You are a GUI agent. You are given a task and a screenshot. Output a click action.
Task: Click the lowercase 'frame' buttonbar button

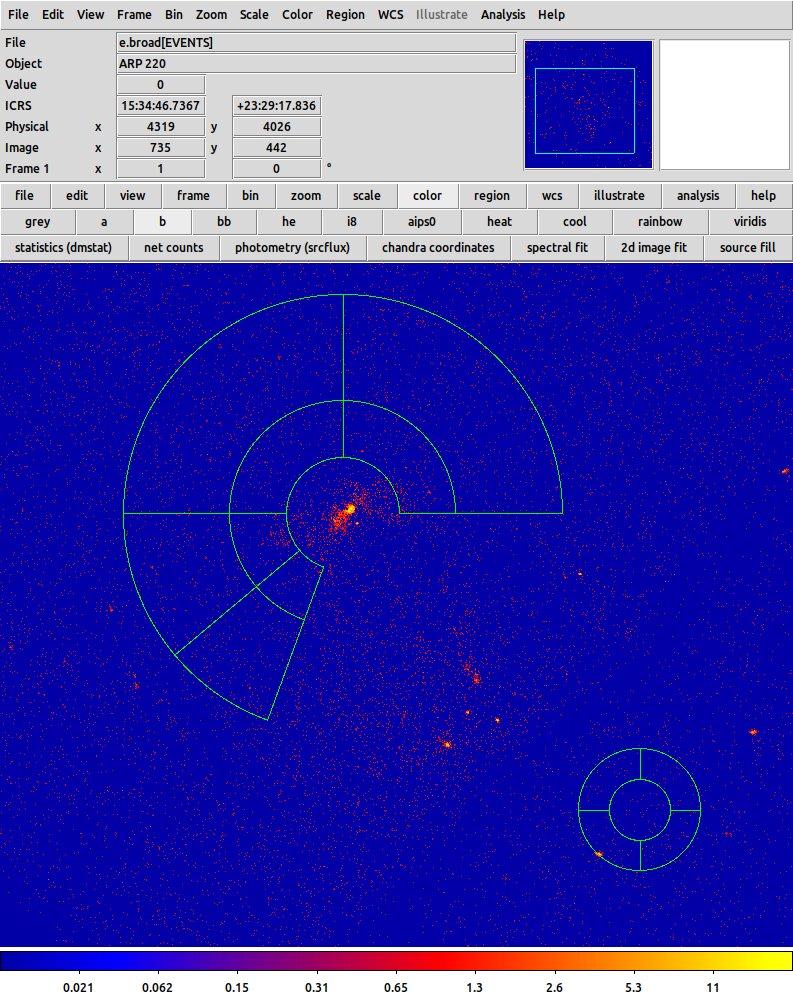(193, 195)
